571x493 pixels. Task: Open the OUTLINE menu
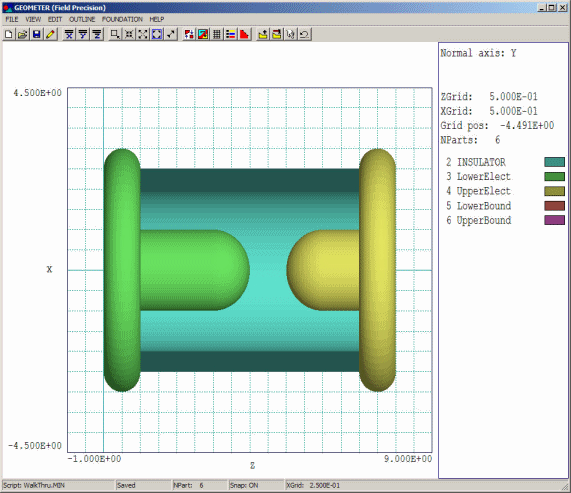point(82,19)
